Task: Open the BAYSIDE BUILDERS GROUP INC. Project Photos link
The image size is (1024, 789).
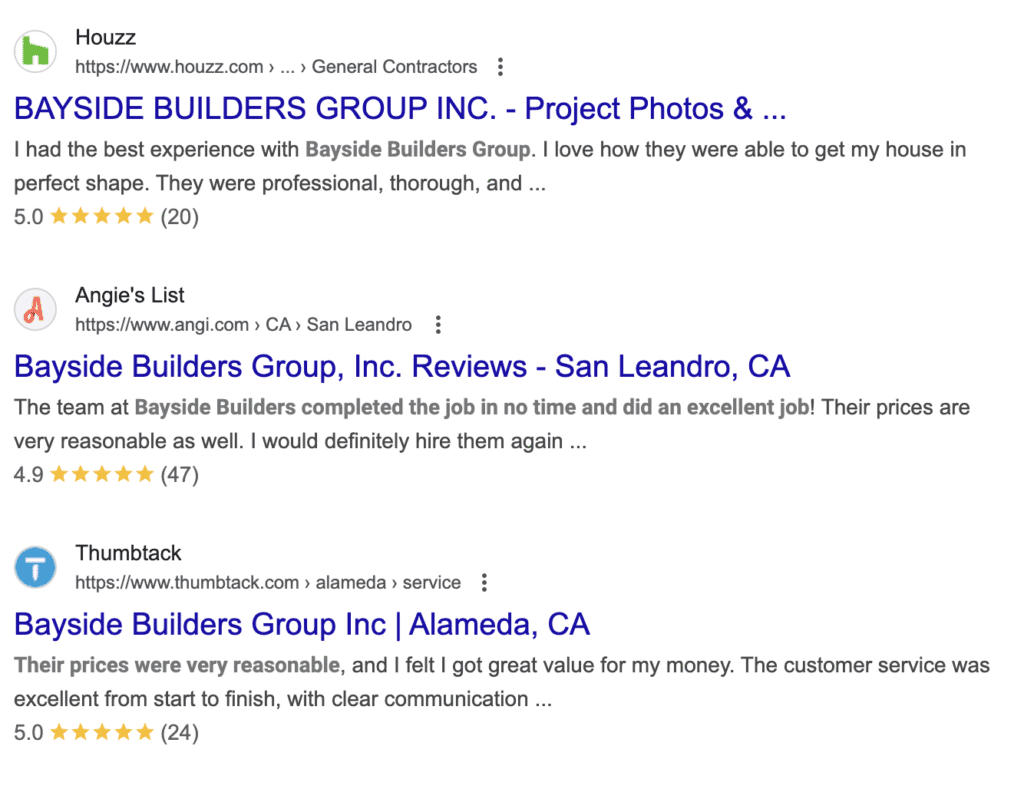Action: tap(400, 108)
